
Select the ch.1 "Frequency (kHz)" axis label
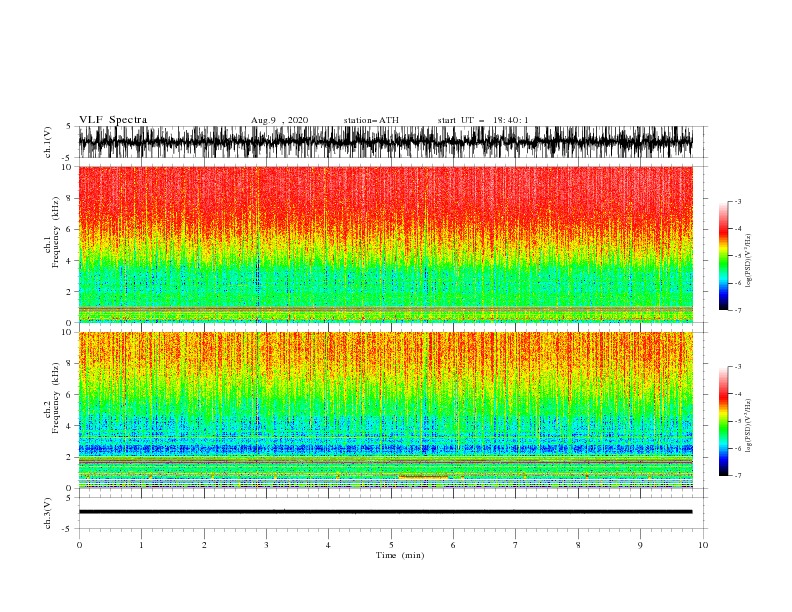point(56,233)
